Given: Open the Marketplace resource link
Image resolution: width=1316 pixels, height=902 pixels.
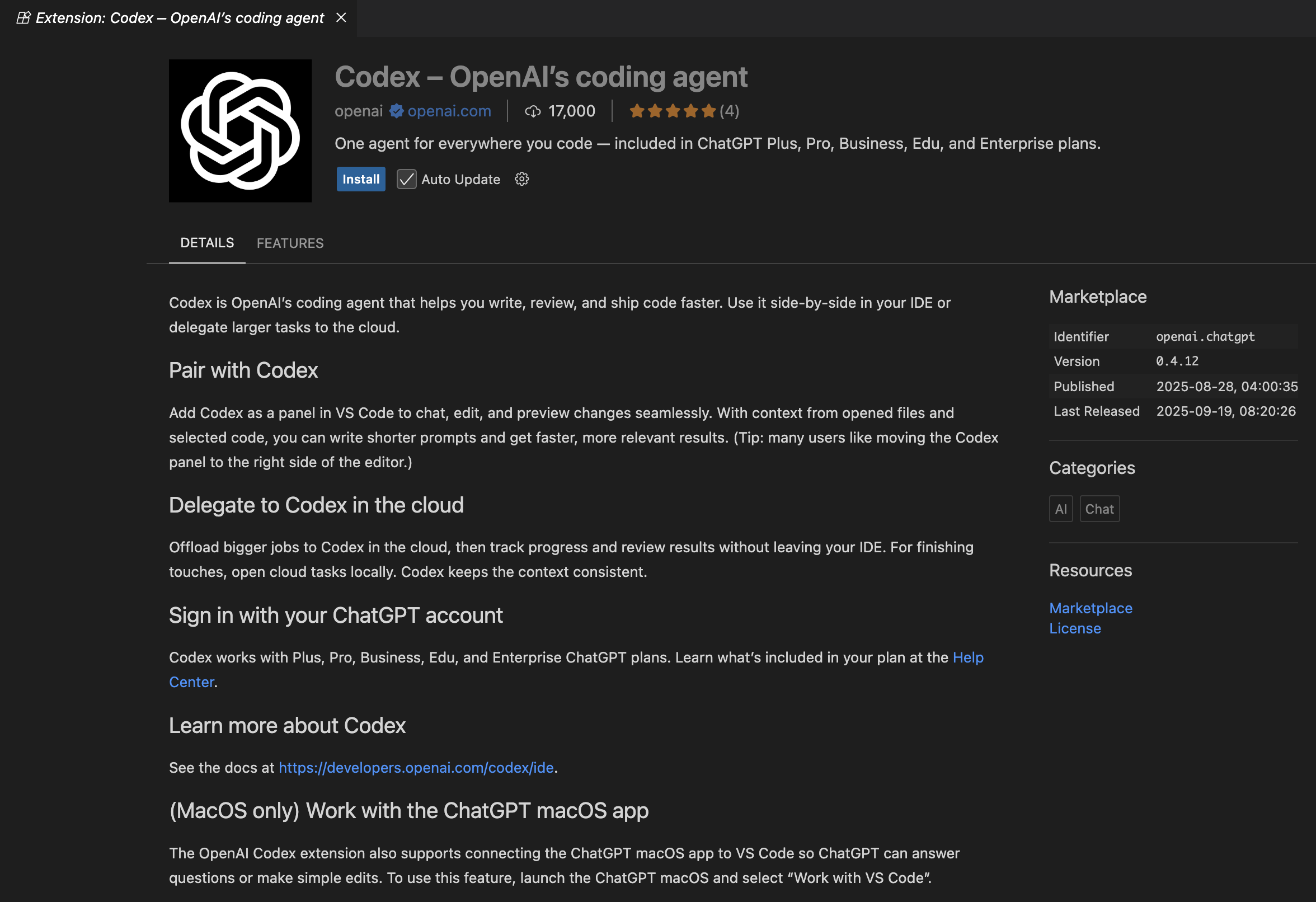Looking at the screenshot, I should tap(1091, 608).
